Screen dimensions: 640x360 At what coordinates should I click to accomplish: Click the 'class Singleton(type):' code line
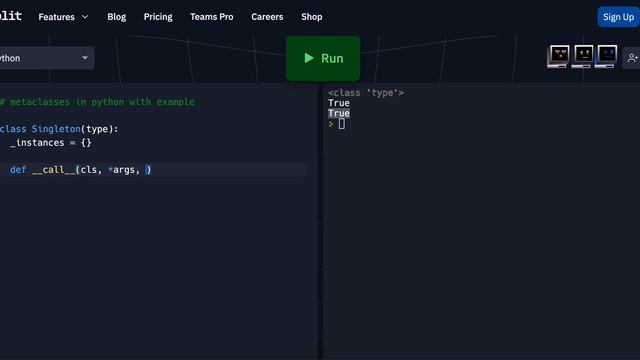[59, 129]
